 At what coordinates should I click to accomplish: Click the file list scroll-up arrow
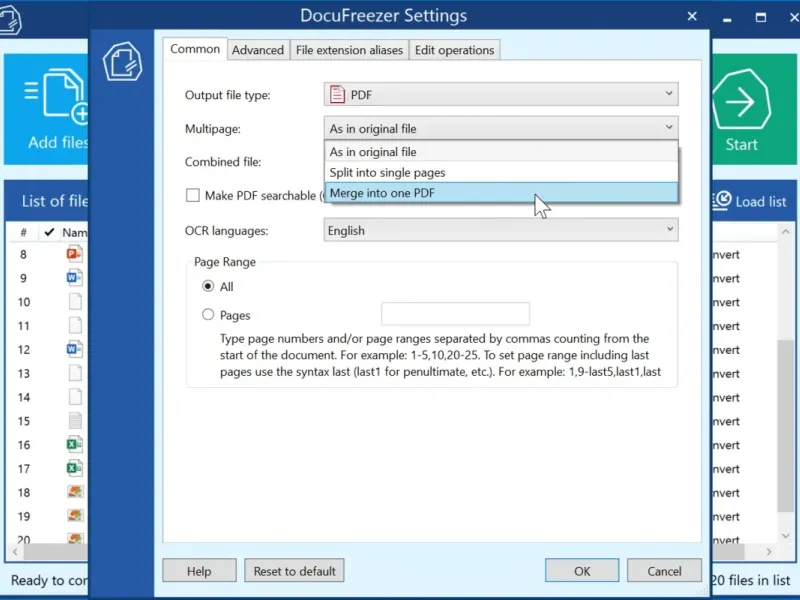tap(785, 232)
